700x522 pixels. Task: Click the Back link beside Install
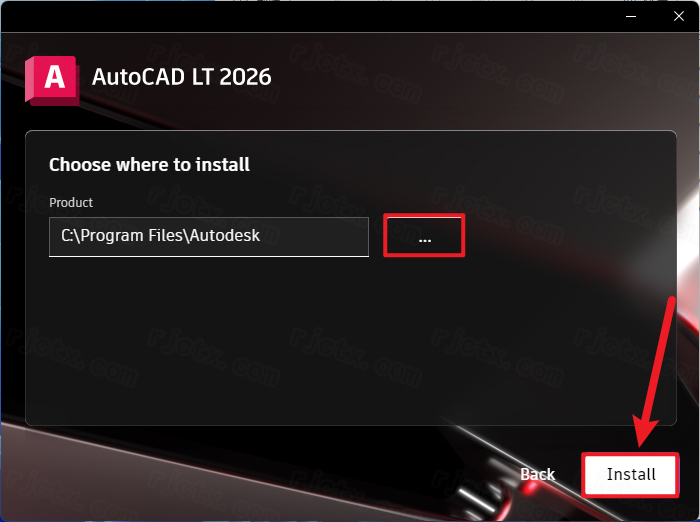pyautogui.click(x=538, y=474)
